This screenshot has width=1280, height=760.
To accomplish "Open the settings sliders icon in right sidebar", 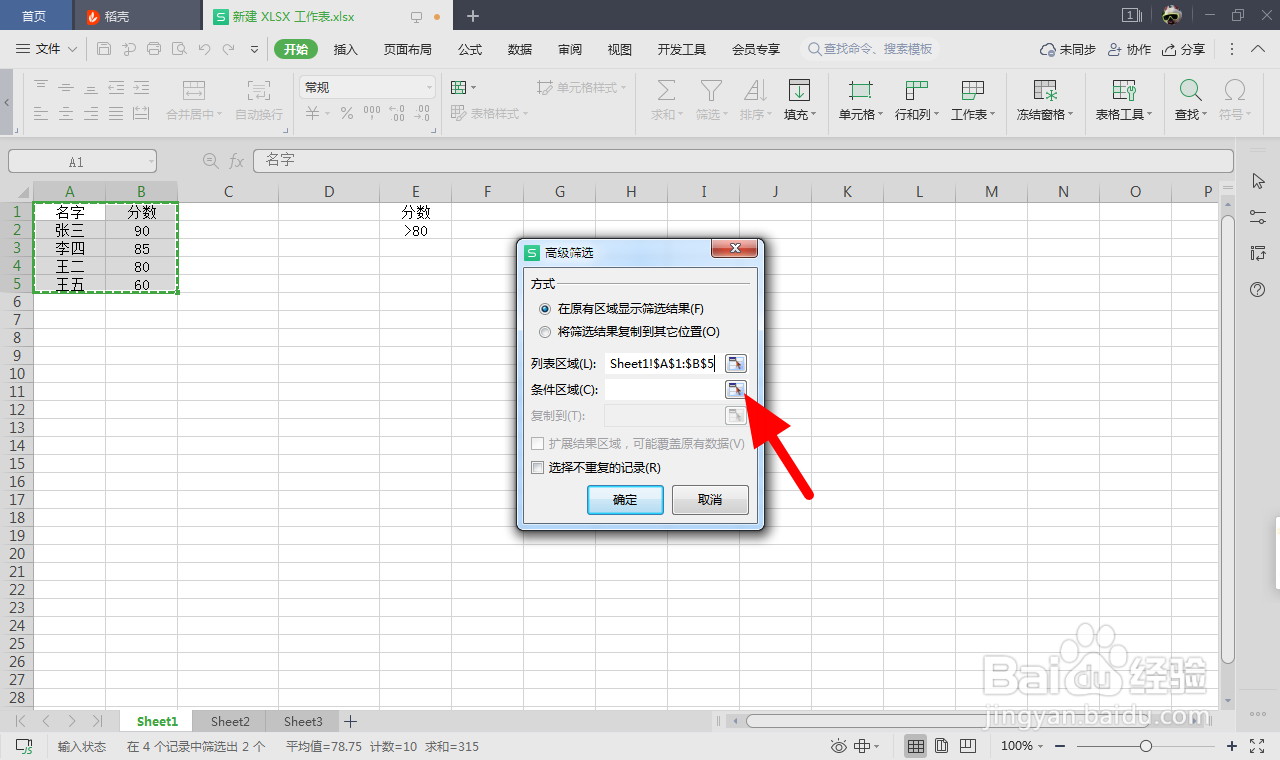I will point(1259,217).
